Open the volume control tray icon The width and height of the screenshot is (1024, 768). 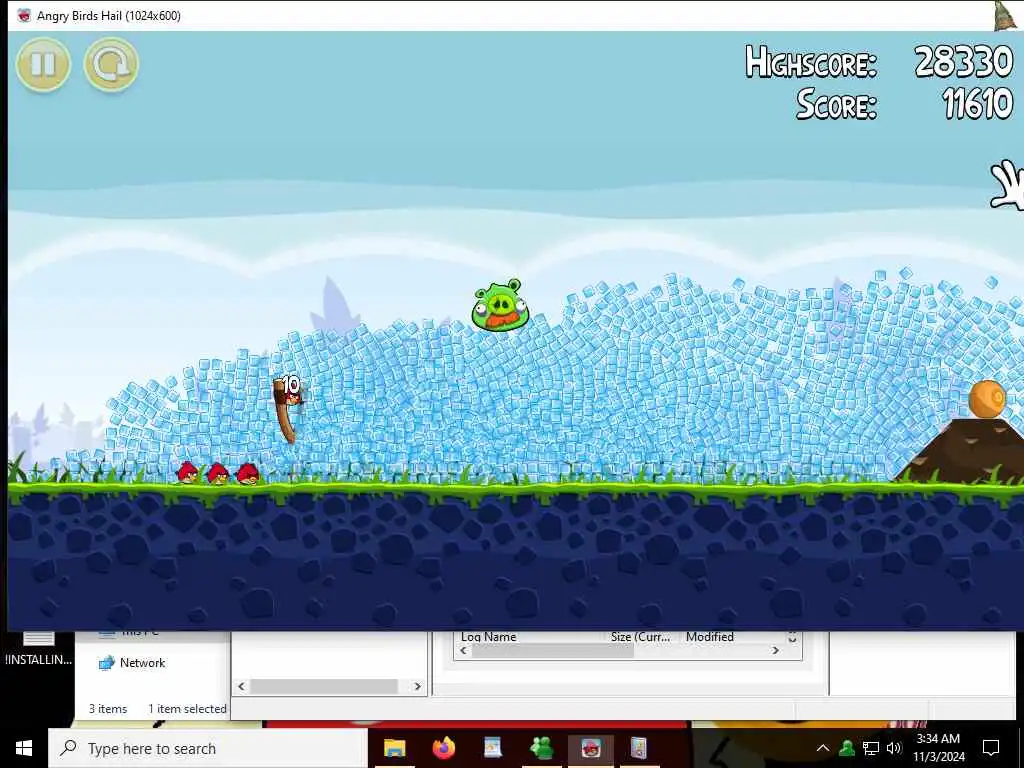click(x=894, y=748)
